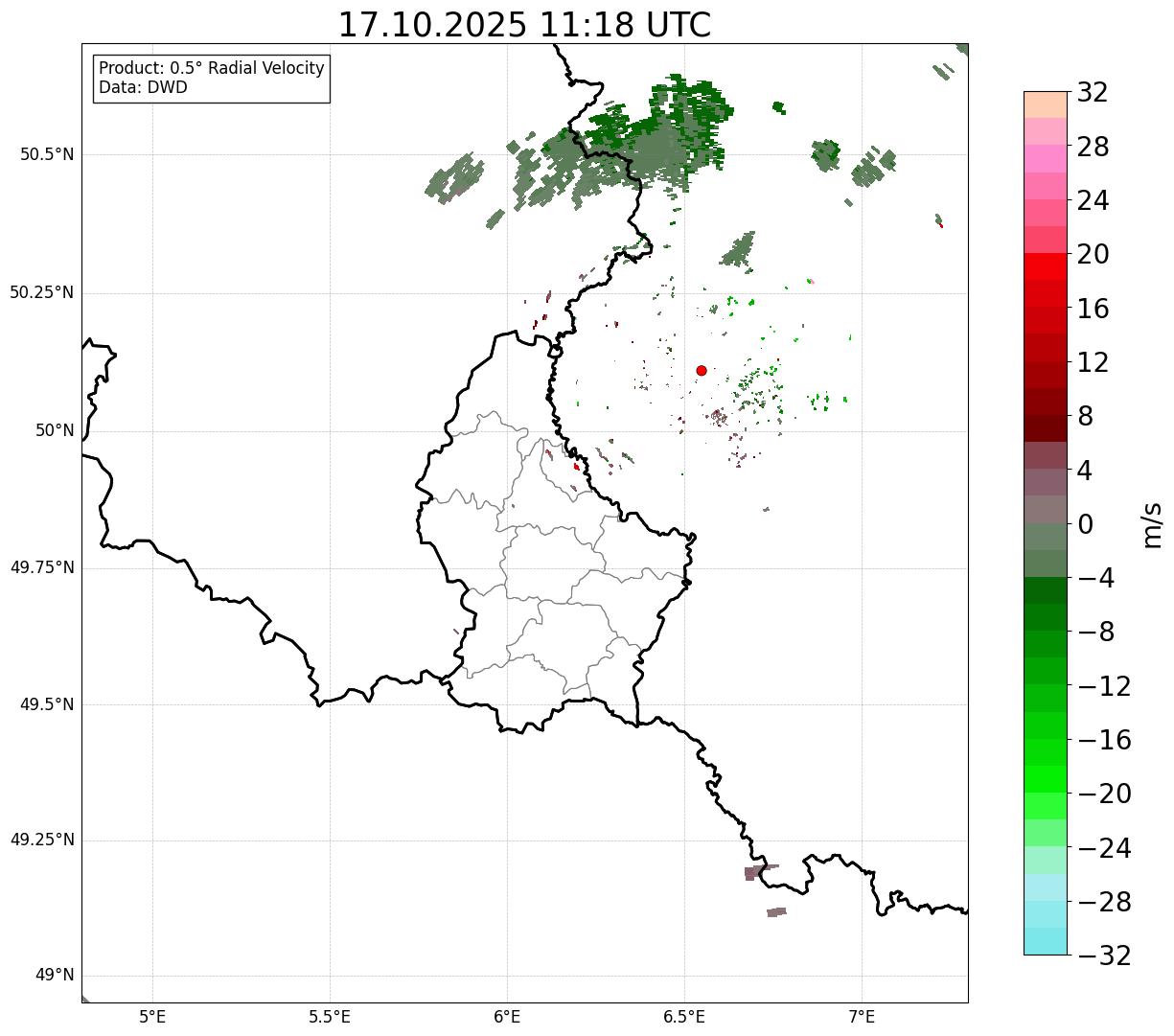Click the −32 colorbar tick label
The width and height of the screenshot is (1174, 1036).
click(1104, 955)
